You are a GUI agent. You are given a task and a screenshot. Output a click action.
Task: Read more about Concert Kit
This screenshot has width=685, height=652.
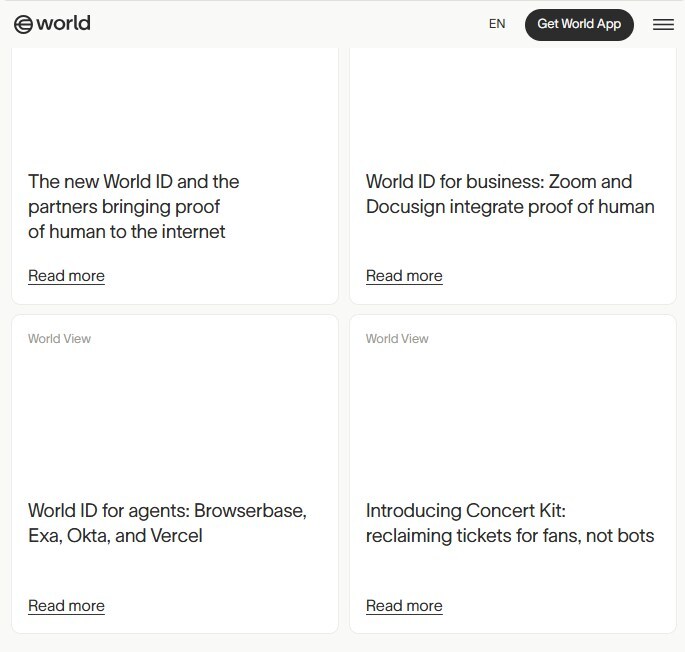[404, 606]
